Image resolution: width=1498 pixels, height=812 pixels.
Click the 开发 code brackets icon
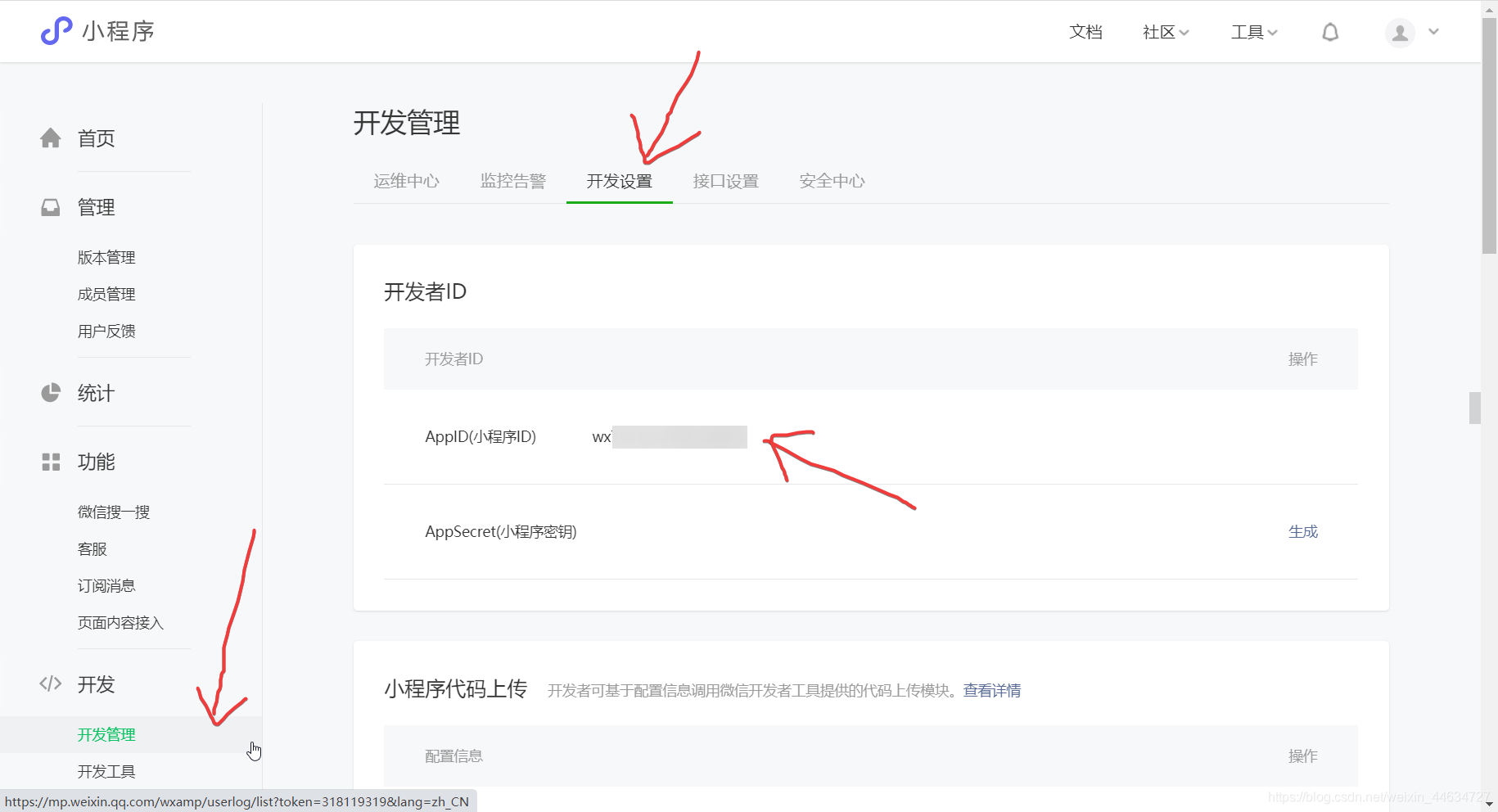[51, 683]
